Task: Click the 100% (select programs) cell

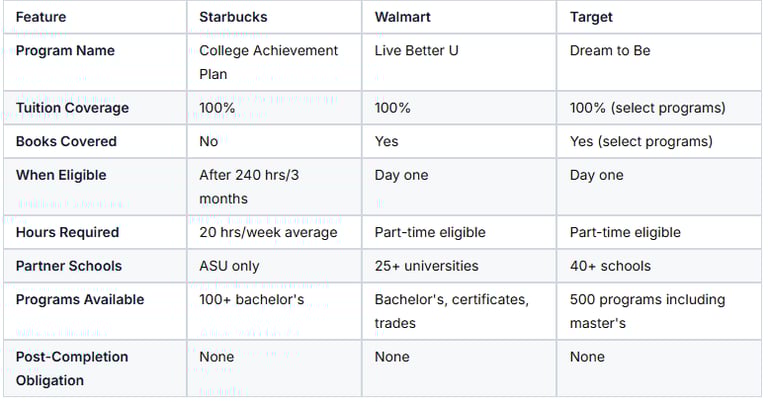Action: (647, 108)
